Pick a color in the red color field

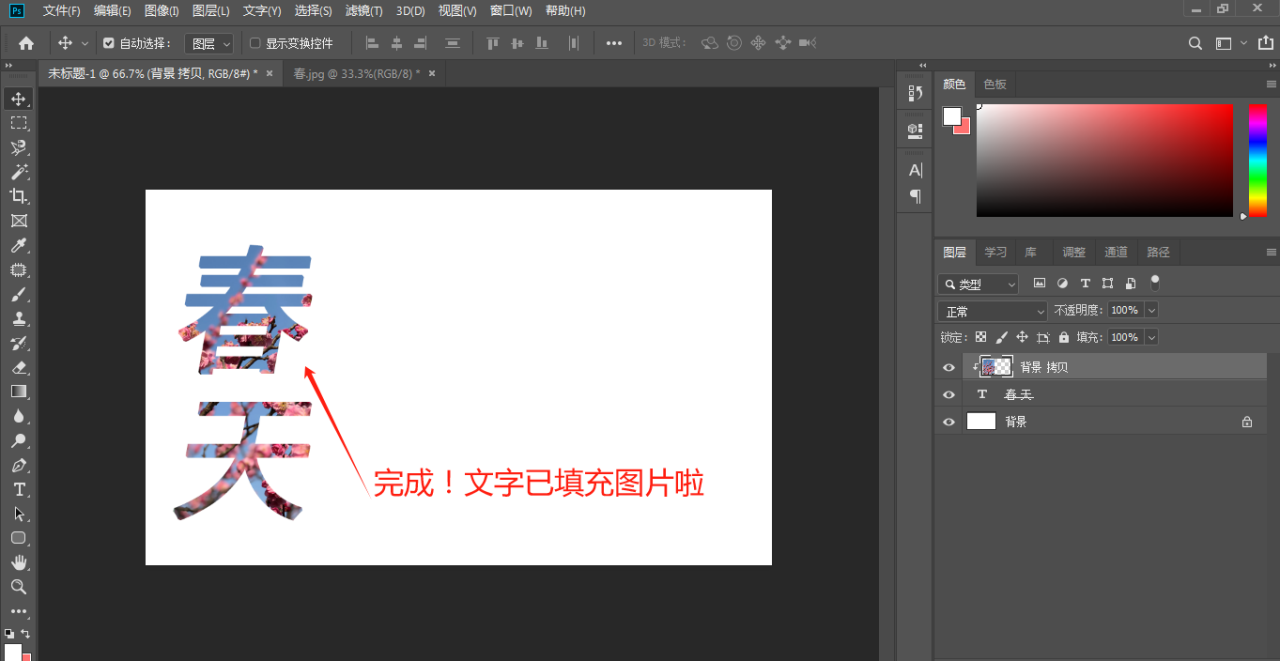click(x=1105, y=160)
